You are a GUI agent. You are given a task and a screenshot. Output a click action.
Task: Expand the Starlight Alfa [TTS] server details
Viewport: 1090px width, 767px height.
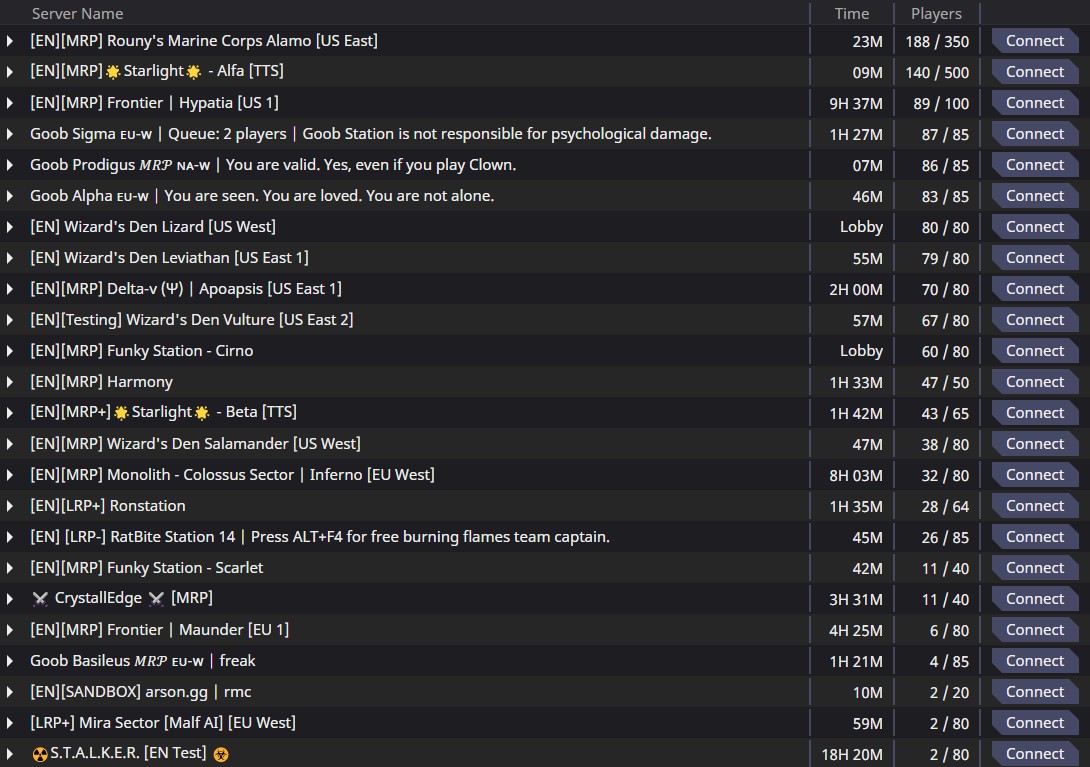point(10,72)
